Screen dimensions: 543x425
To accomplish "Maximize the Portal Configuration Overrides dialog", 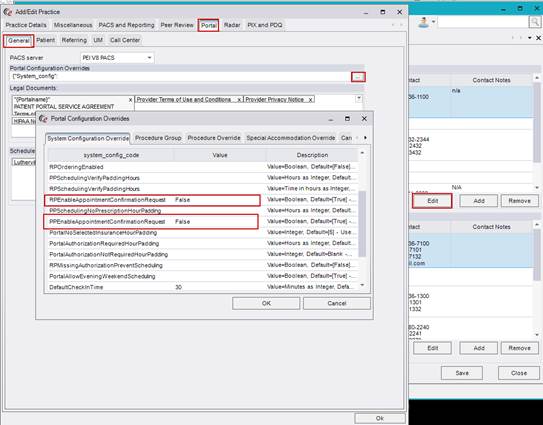I will 347,119.
